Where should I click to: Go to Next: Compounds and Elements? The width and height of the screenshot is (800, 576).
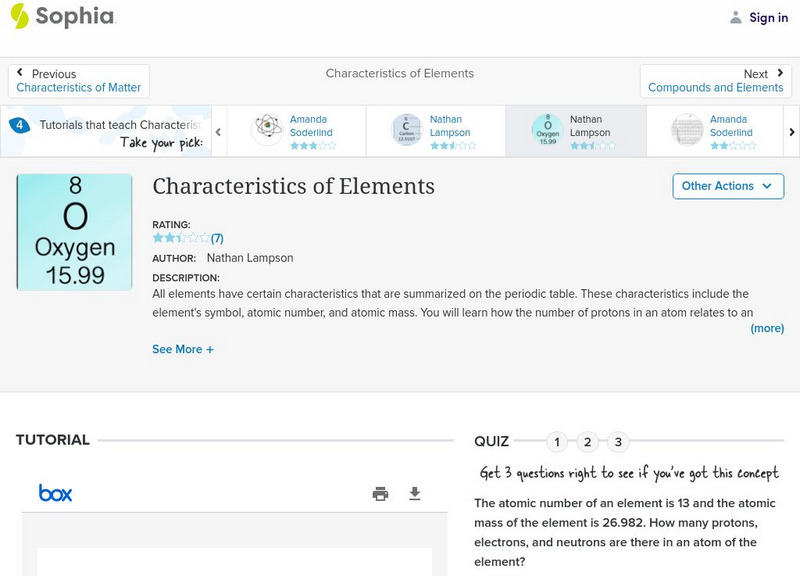point(715,81)
